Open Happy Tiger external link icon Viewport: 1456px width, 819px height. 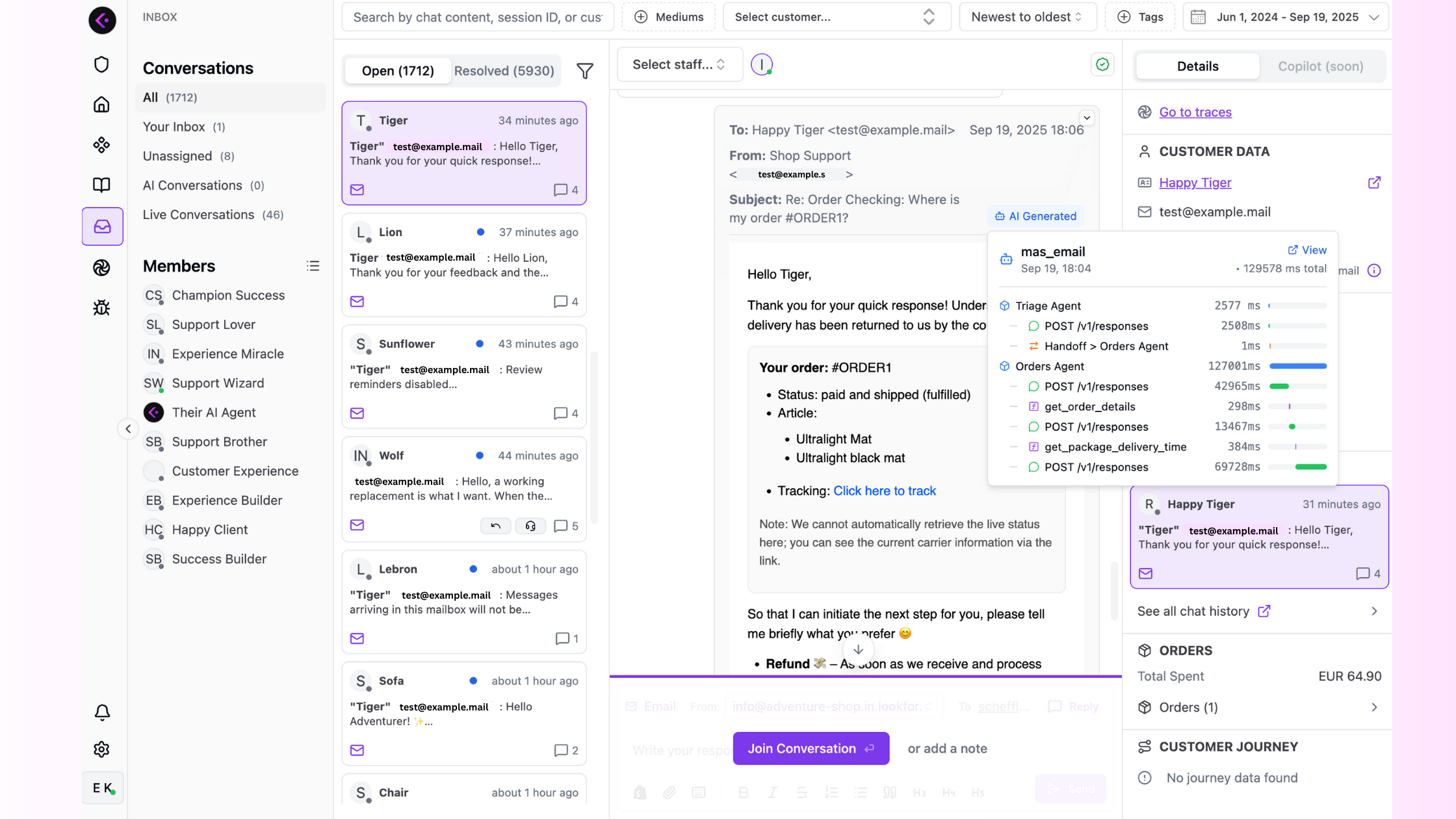(x=1374, y=183)
